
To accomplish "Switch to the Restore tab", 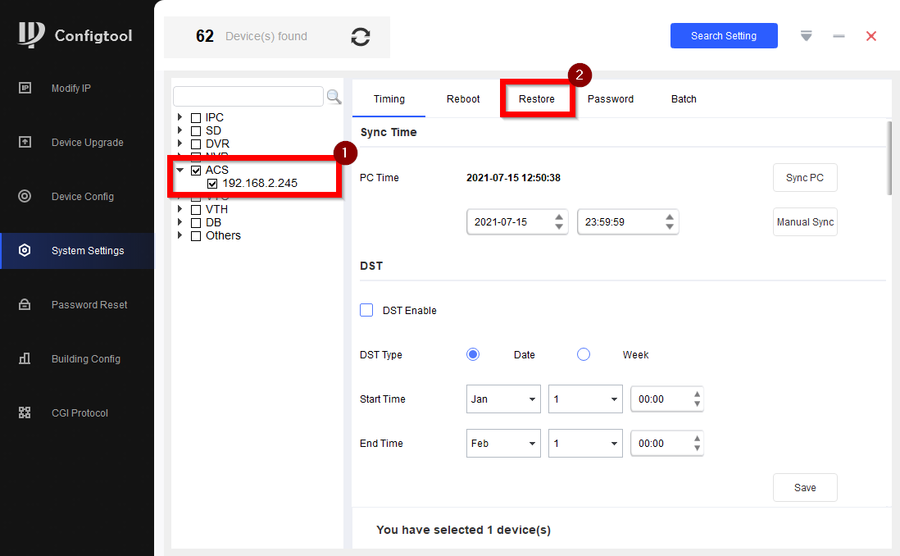I will pos(537,99).
